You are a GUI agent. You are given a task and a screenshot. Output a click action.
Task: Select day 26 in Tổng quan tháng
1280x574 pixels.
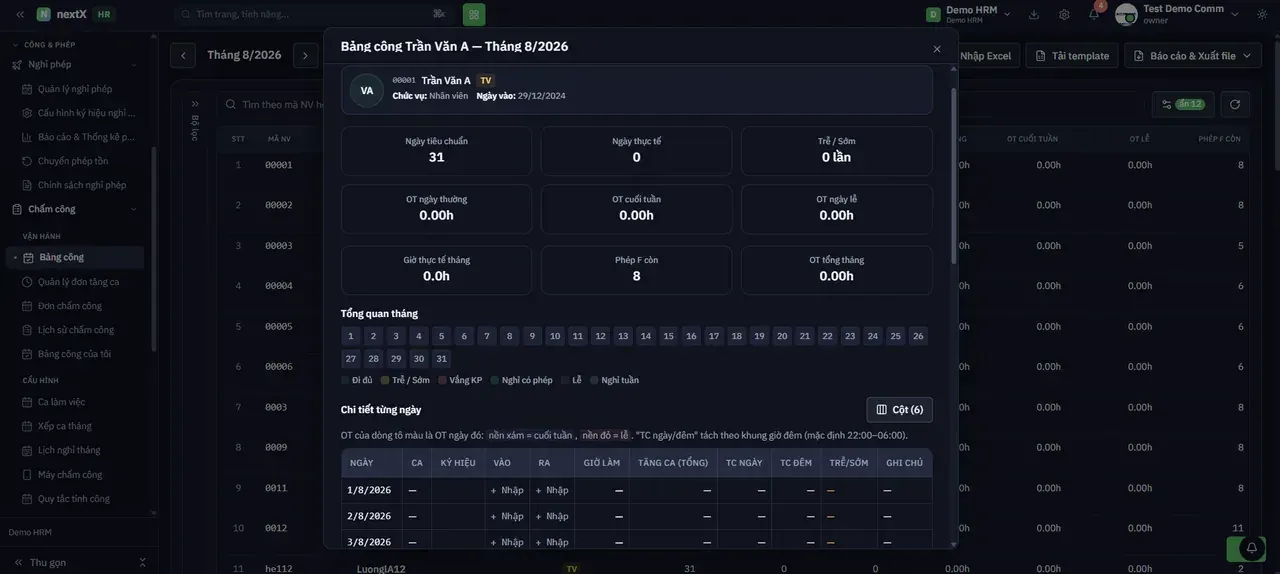[918, 336]
